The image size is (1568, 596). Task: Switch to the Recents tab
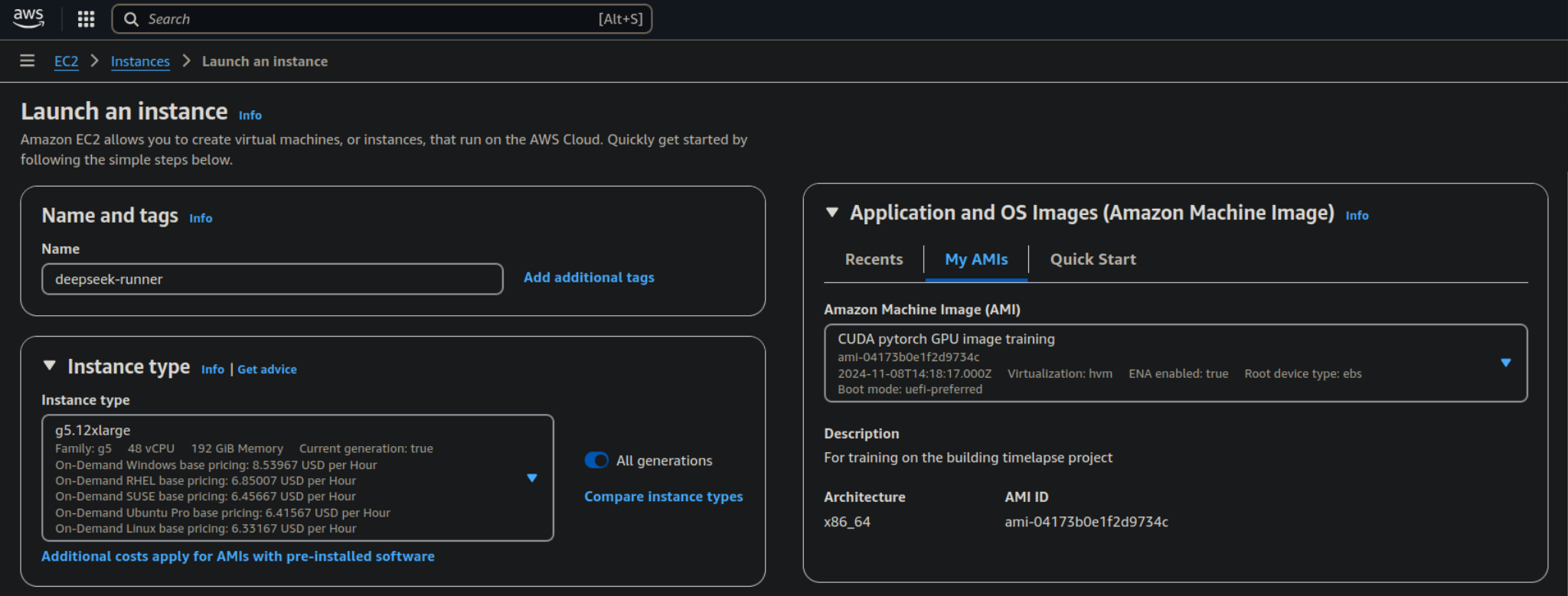pyautogui.click(x=874, y=259)
